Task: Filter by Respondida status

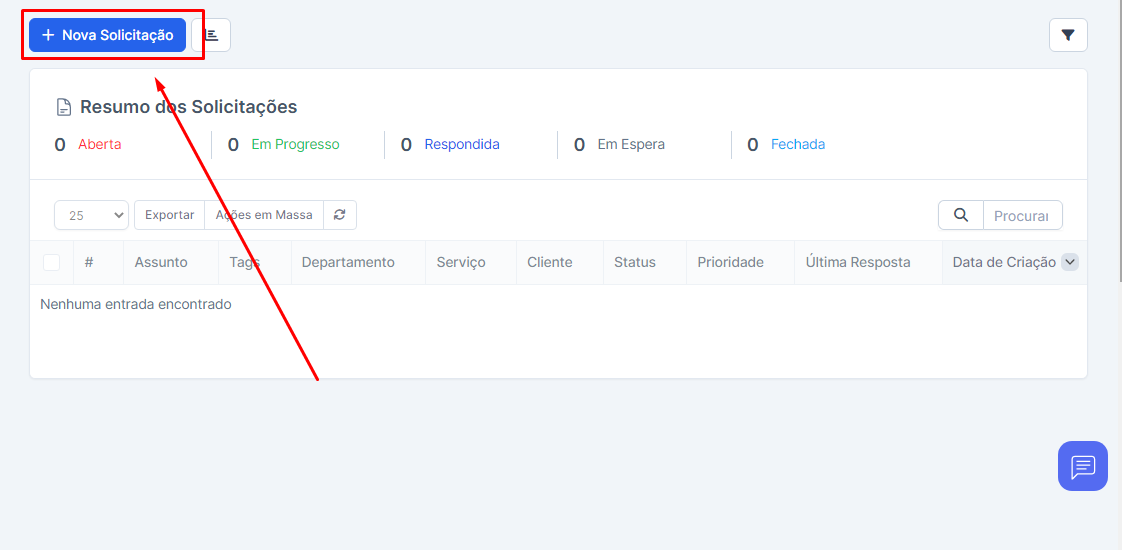Action: (x=461, y=144)
